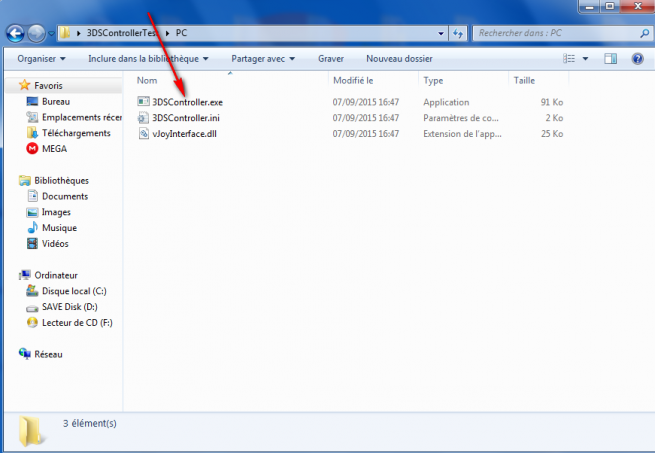Open the MEGA favorite link
The image size is (655, 453).
coord(54,149)
